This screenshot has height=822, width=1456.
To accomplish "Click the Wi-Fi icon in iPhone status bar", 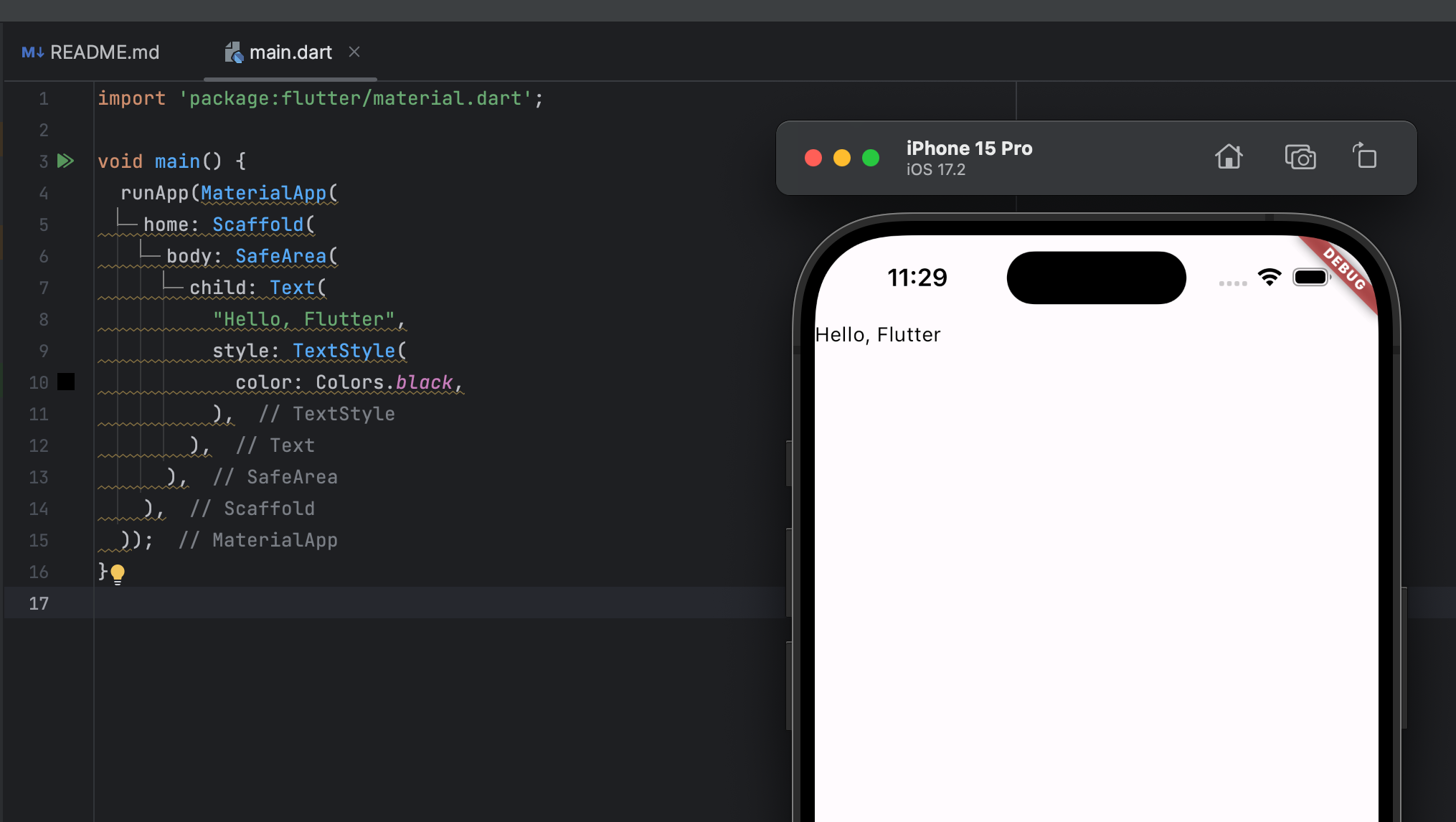I will coord(1269,278).
